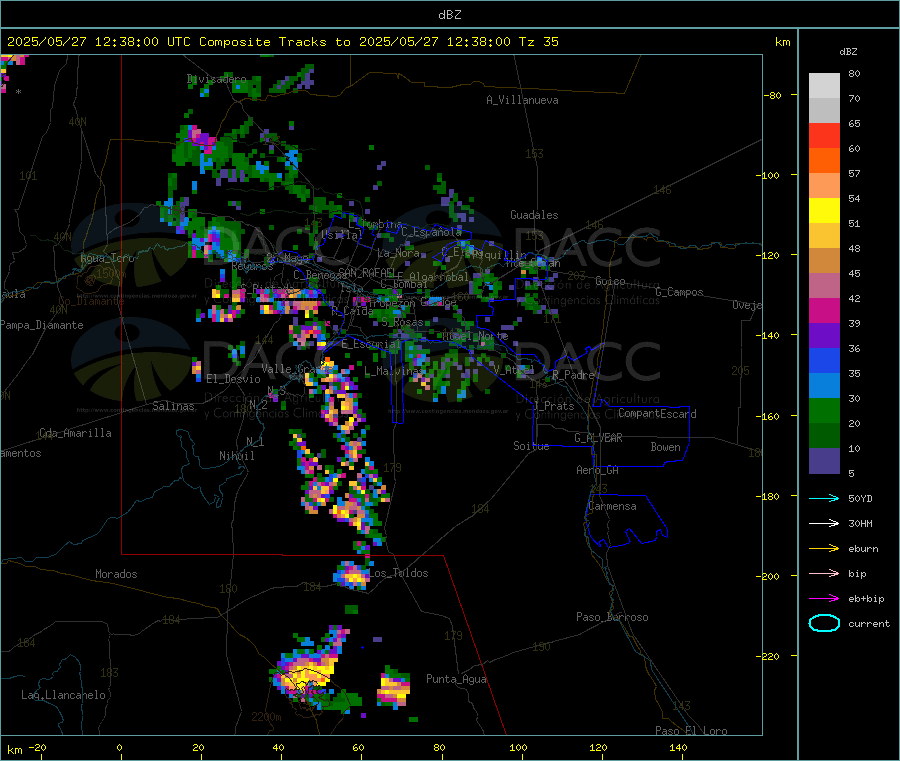
Task: Click the 'El_Desvio' map label
Action: 233,379
